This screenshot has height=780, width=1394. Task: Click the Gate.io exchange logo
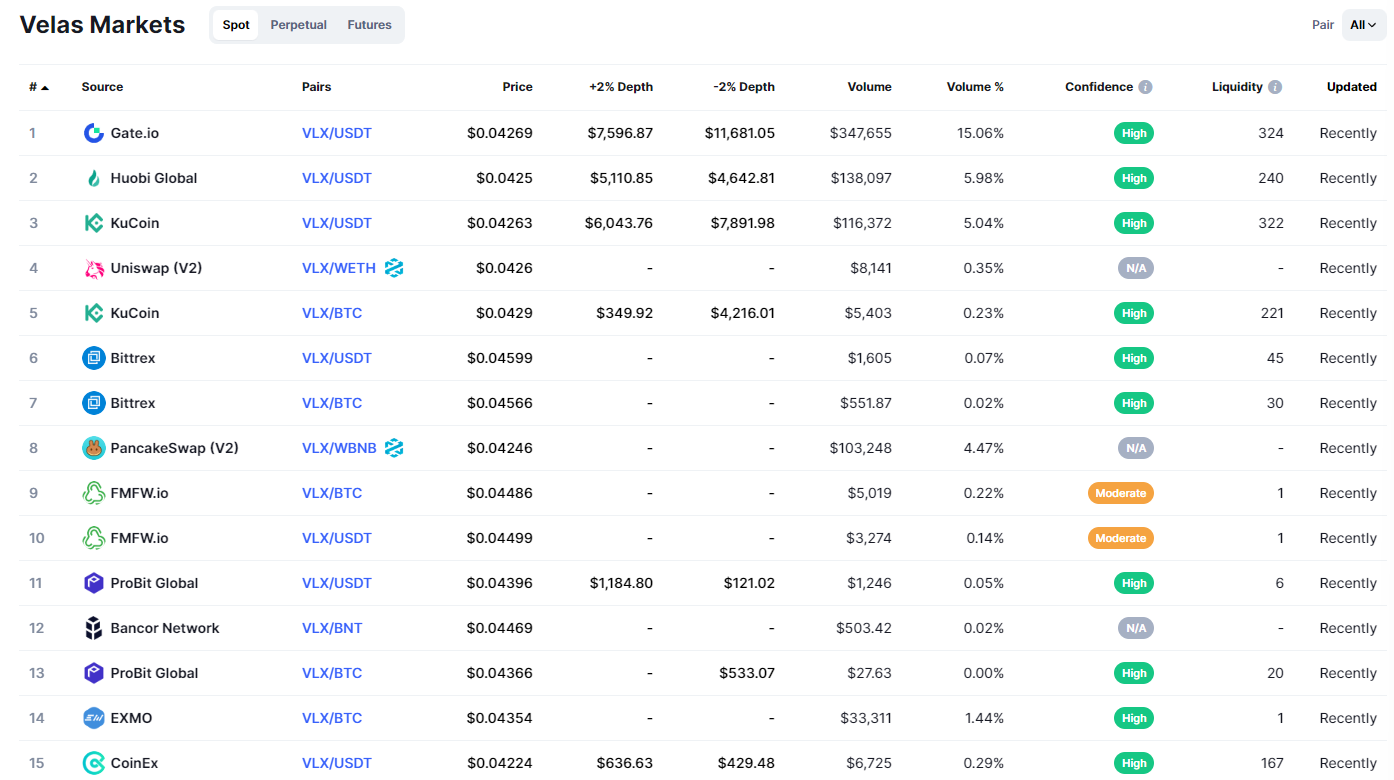tap(93, 133)
